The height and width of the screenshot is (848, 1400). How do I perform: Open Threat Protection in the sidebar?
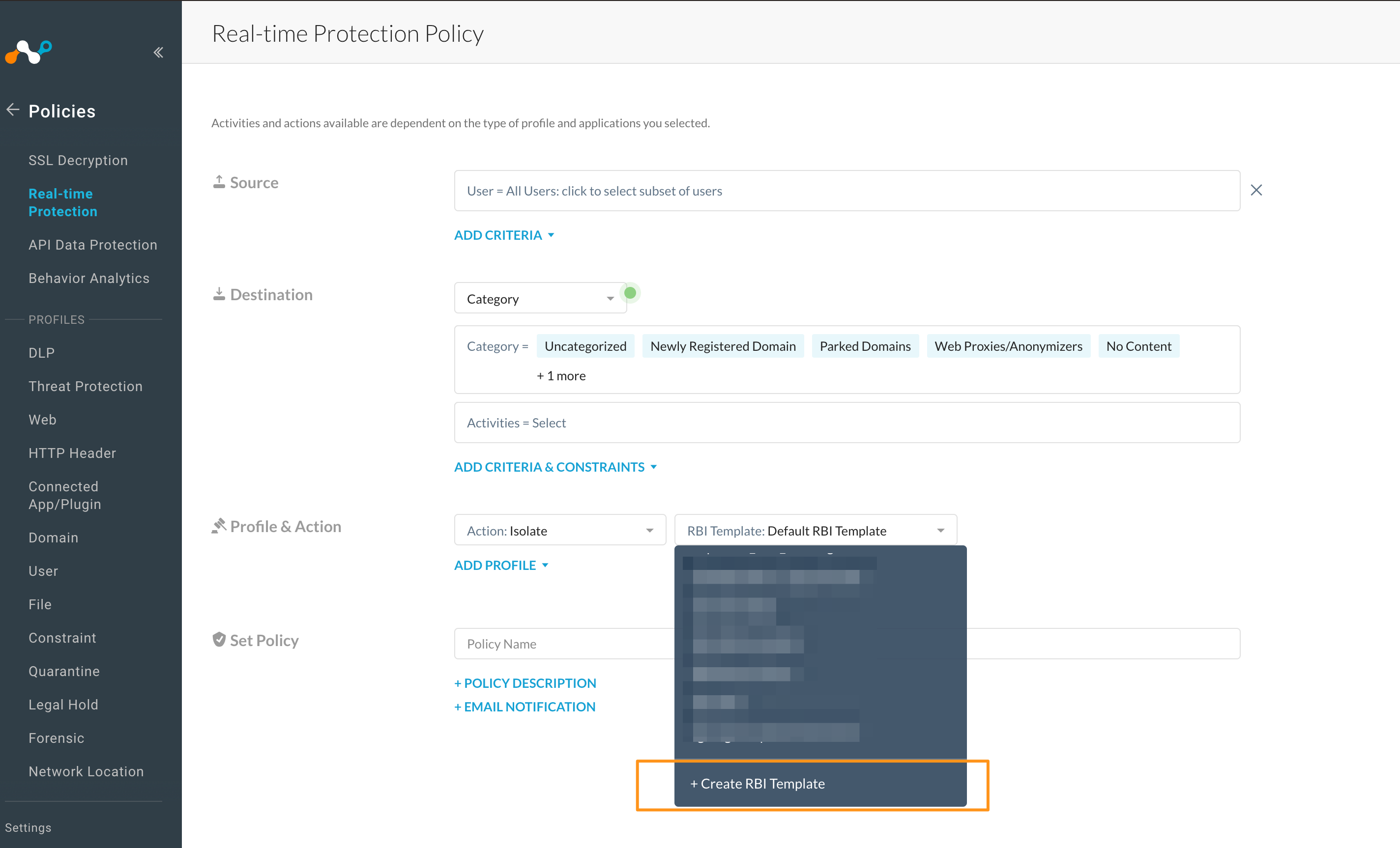click(85, 386)
